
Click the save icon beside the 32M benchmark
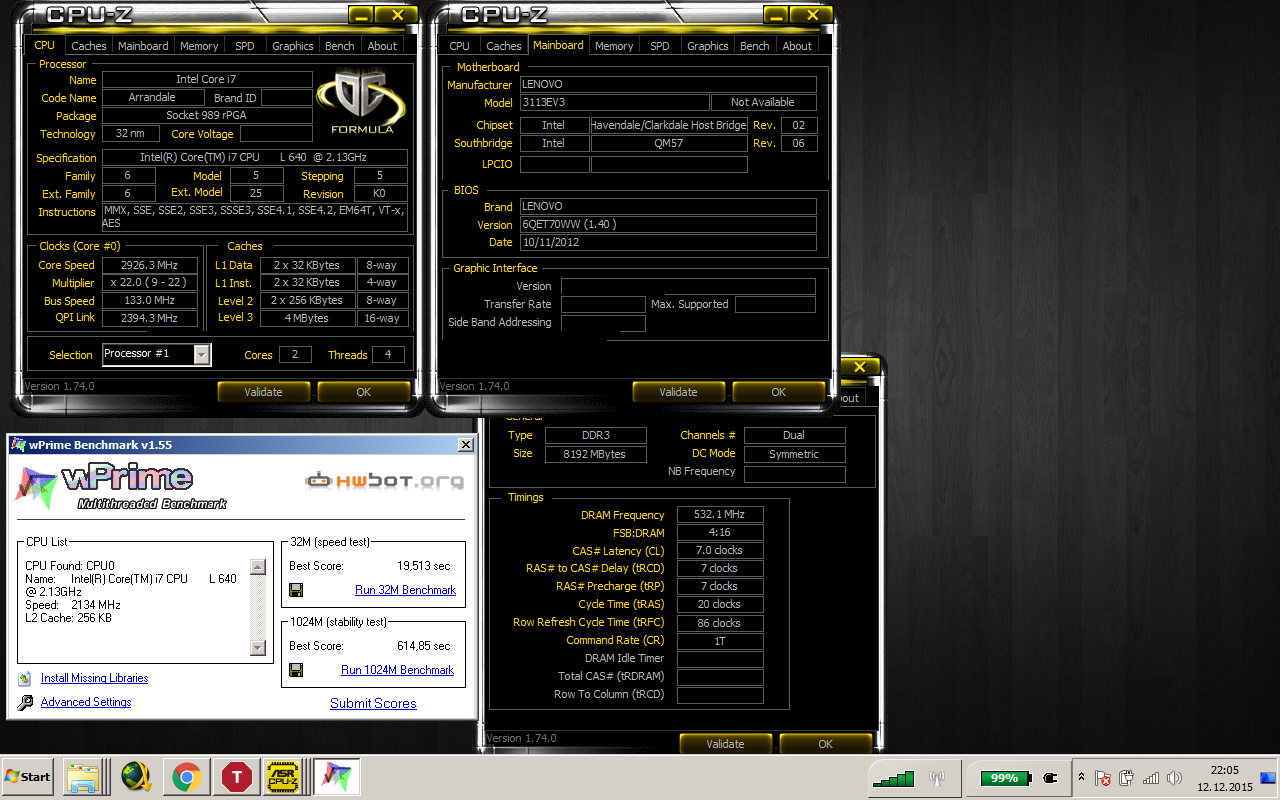296,590
